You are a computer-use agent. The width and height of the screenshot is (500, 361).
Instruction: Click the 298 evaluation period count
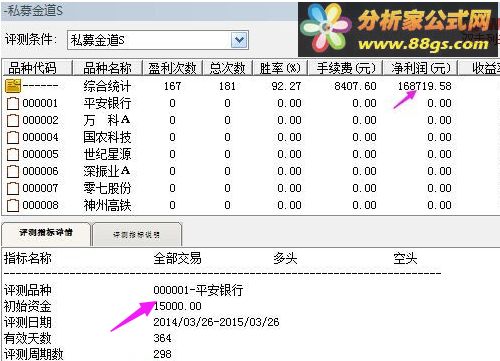(x=162, y=354)
